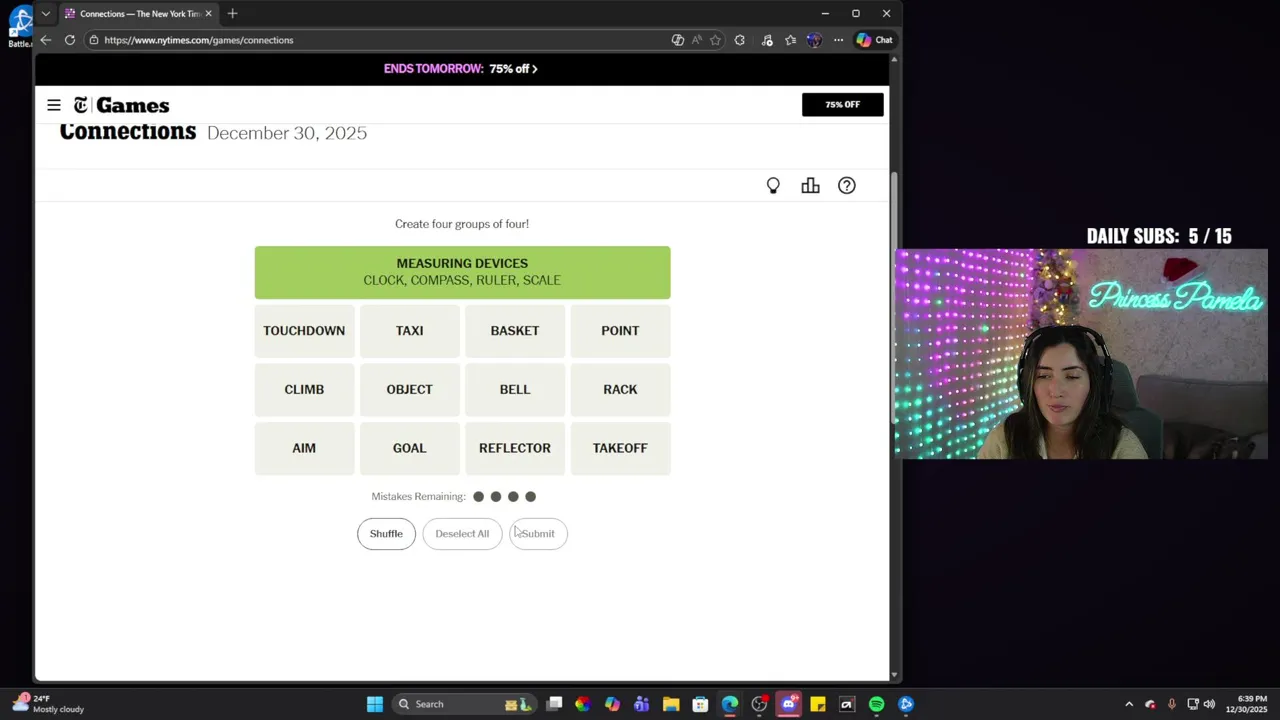The width and height of the screenshot is (1280, 720).
Task: Open Microsoft Store from the taskbar
Action: (700, 704)
